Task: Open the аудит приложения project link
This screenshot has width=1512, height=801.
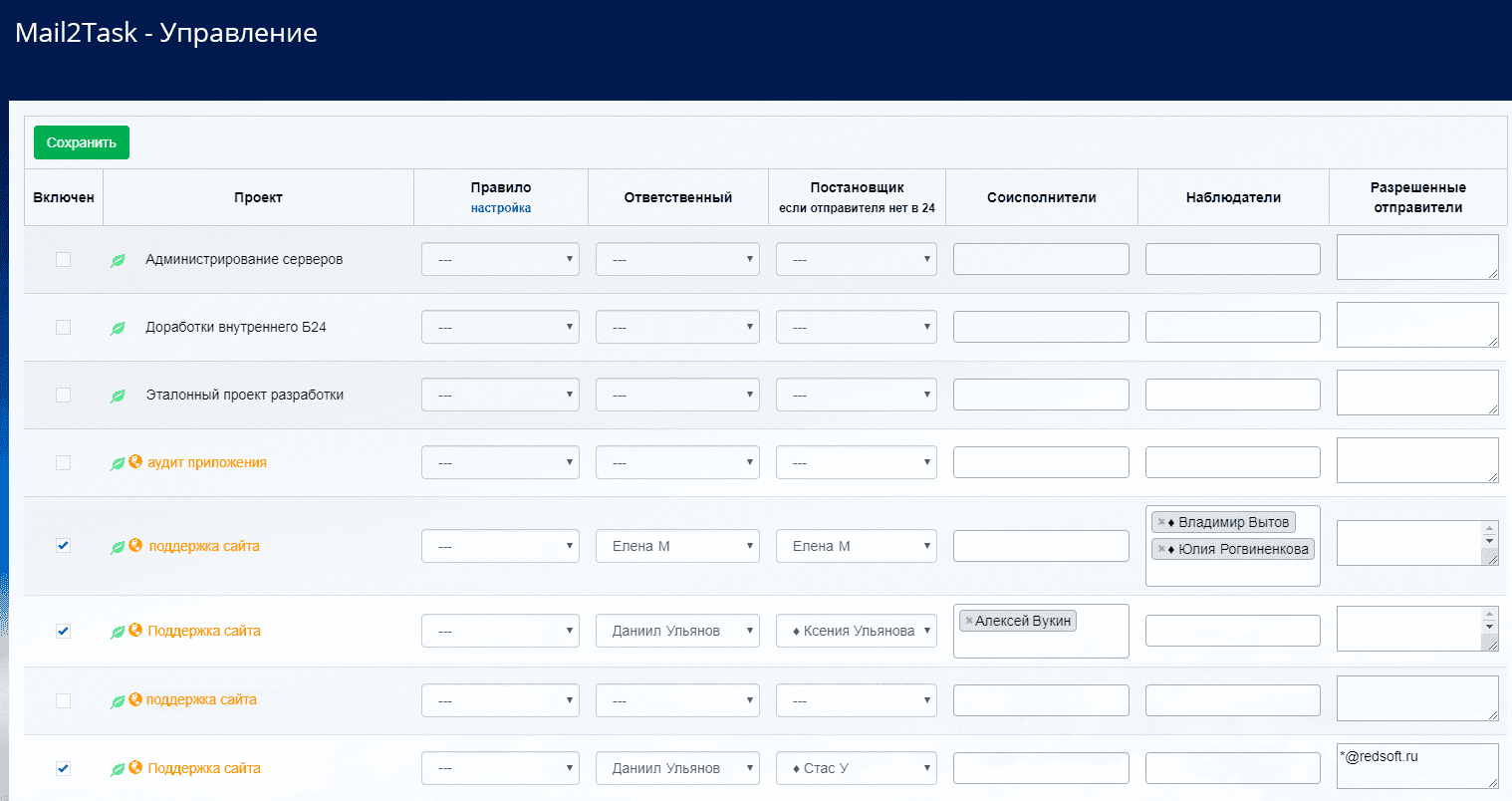Action: click(207, 462)
